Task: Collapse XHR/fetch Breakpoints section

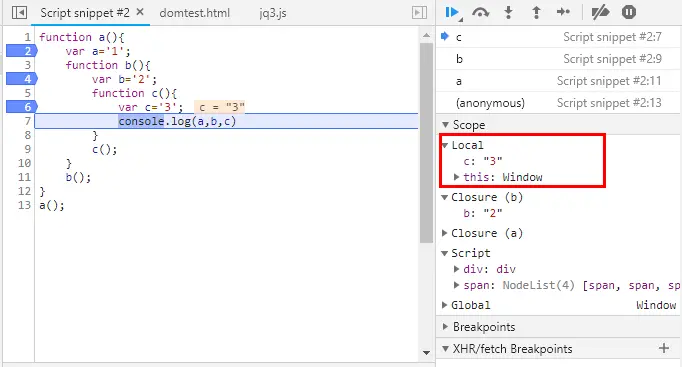Action: [x=445, y=349]
